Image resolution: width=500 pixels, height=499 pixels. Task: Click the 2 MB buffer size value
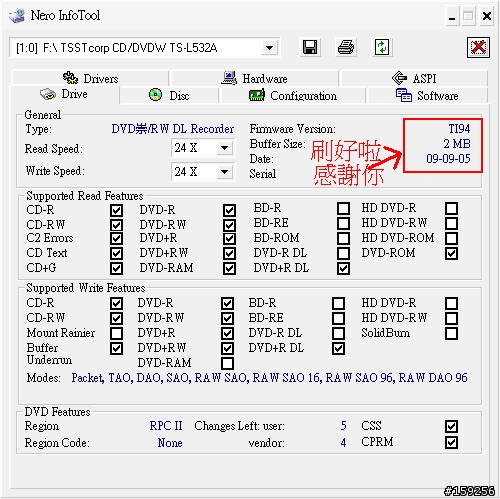(456, 144)
